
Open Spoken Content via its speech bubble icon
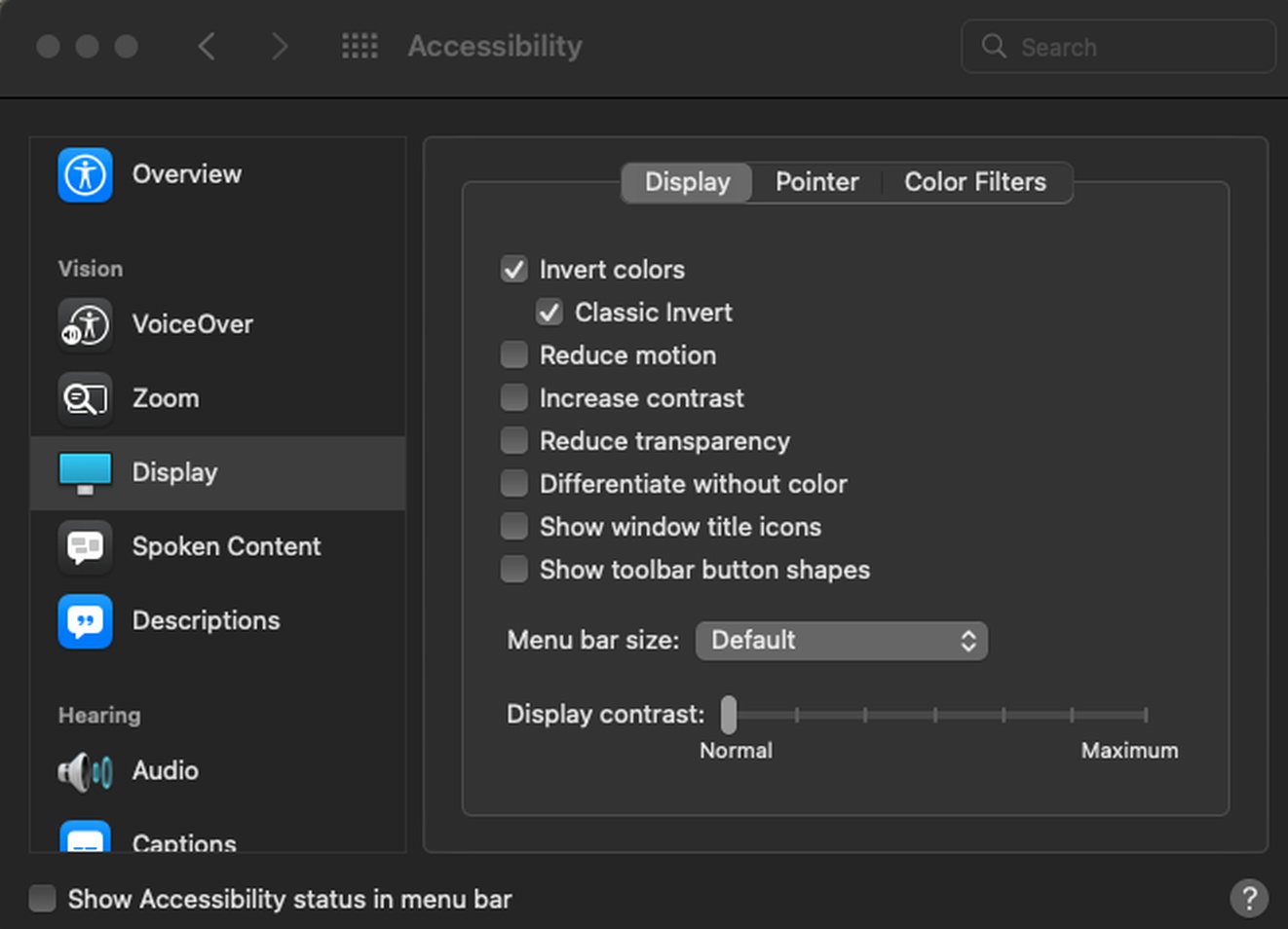pyautogui.click(x=85, y=547)
